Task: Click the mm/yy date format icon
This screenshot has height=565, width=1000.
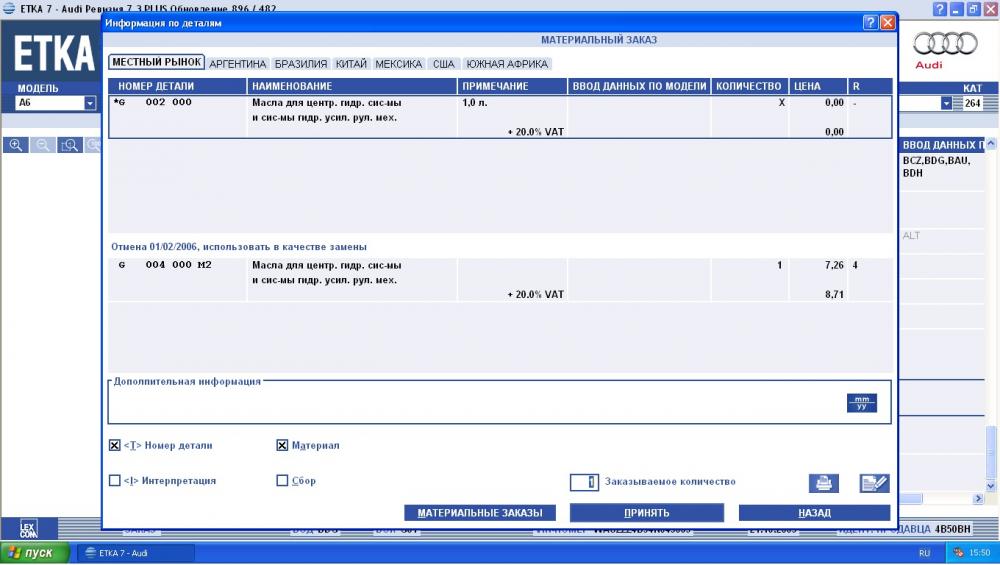Action: click(862, 403)
